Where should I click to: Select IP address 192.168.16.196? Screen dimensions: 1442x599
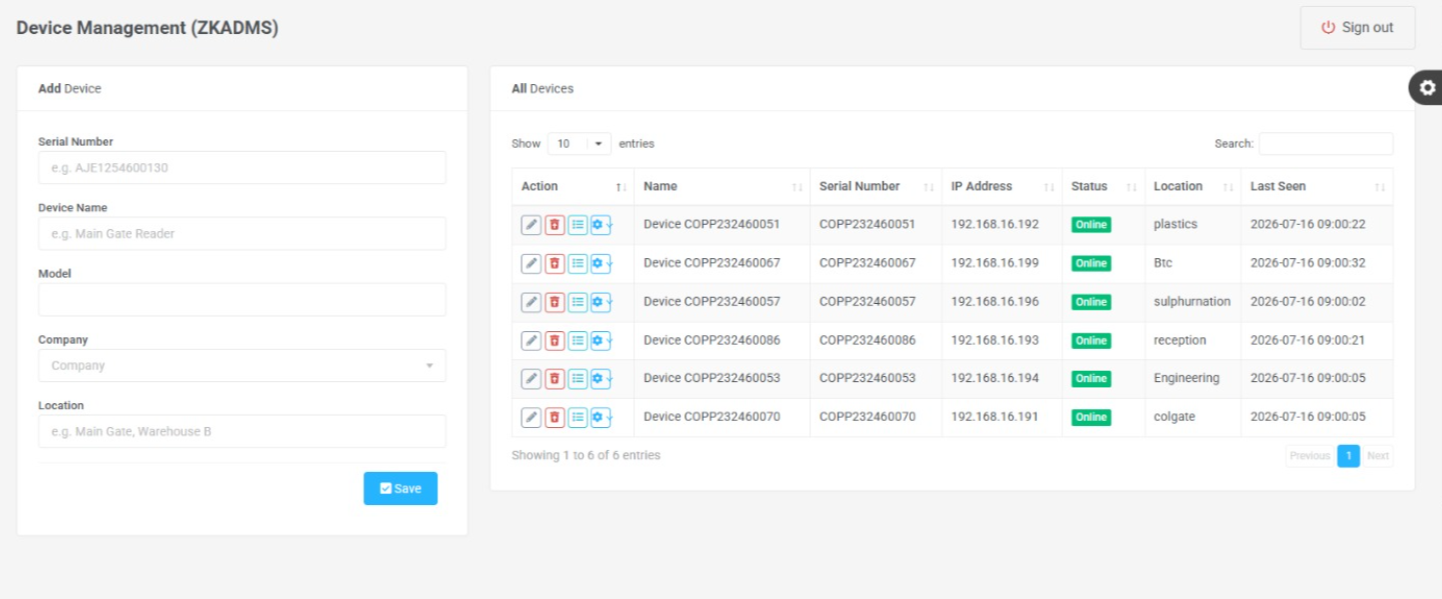click(995, 301)
